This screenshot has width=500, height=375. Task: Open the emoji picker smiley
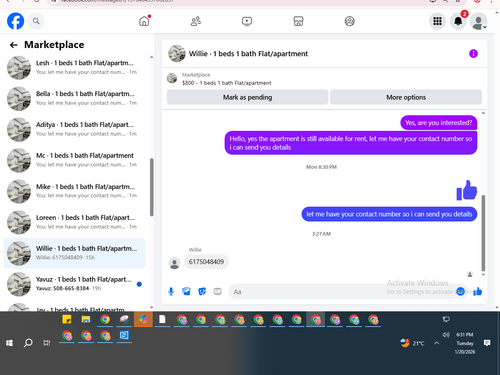tap(460, 291)
